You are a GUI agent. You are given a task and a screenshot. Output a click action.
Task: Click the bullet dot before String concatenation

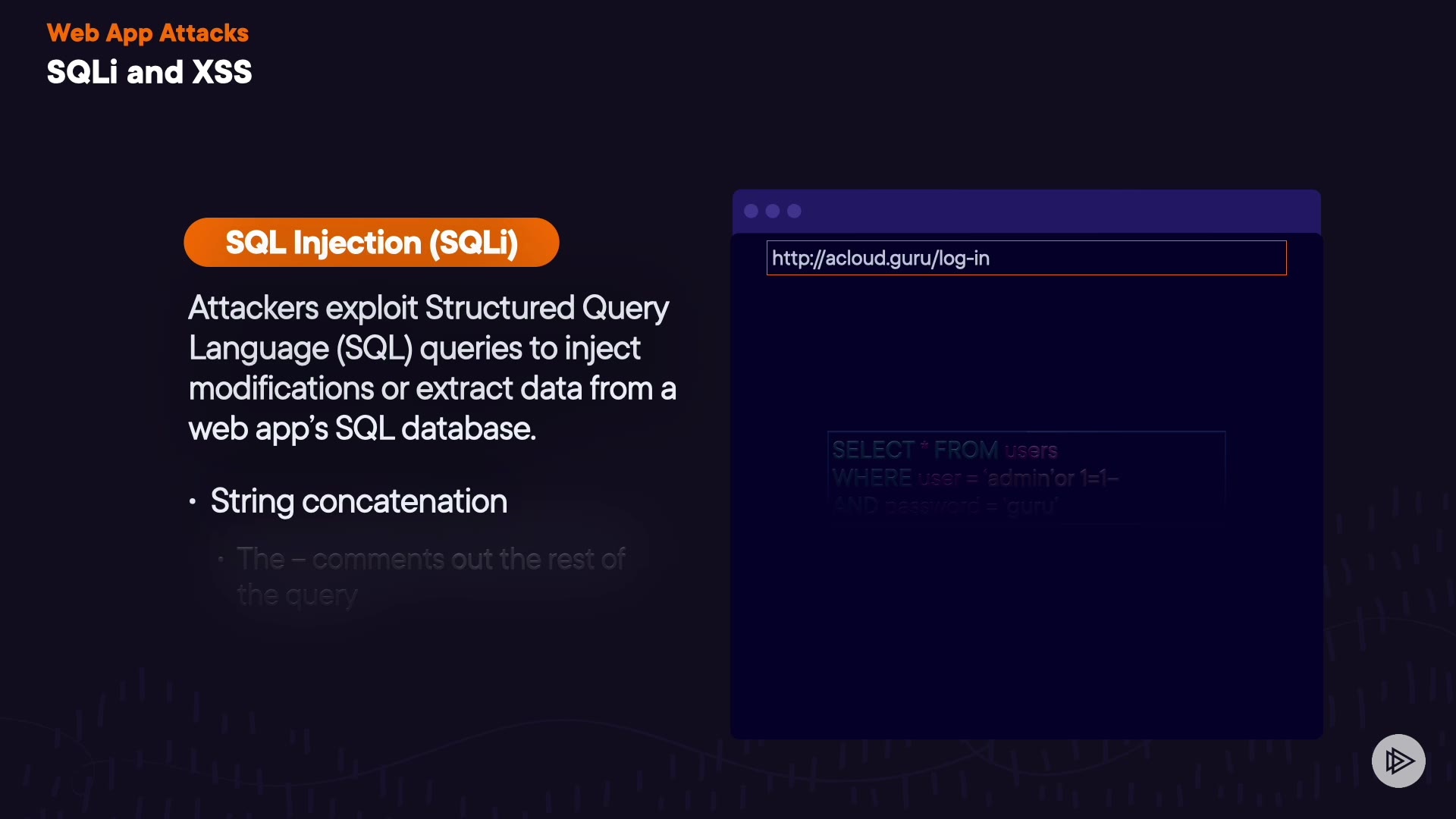[x=193, y=501]
